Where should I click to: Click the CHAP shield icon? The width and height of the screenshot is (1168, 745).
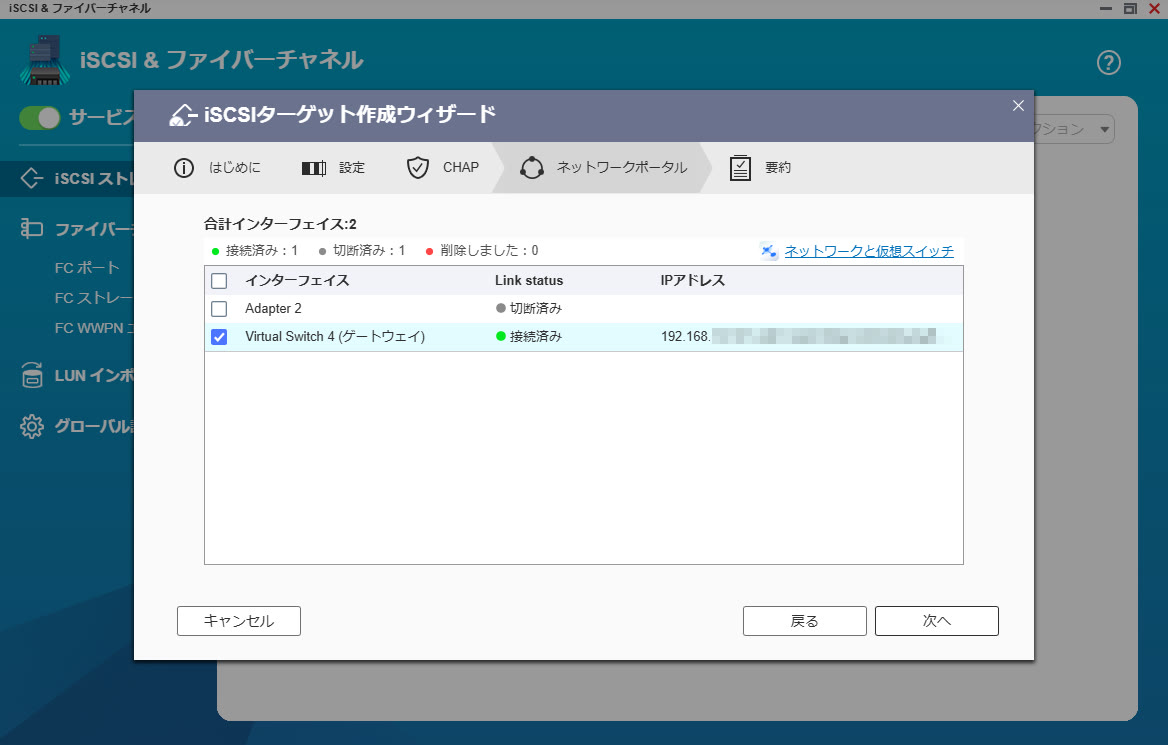tap(417, 168)
